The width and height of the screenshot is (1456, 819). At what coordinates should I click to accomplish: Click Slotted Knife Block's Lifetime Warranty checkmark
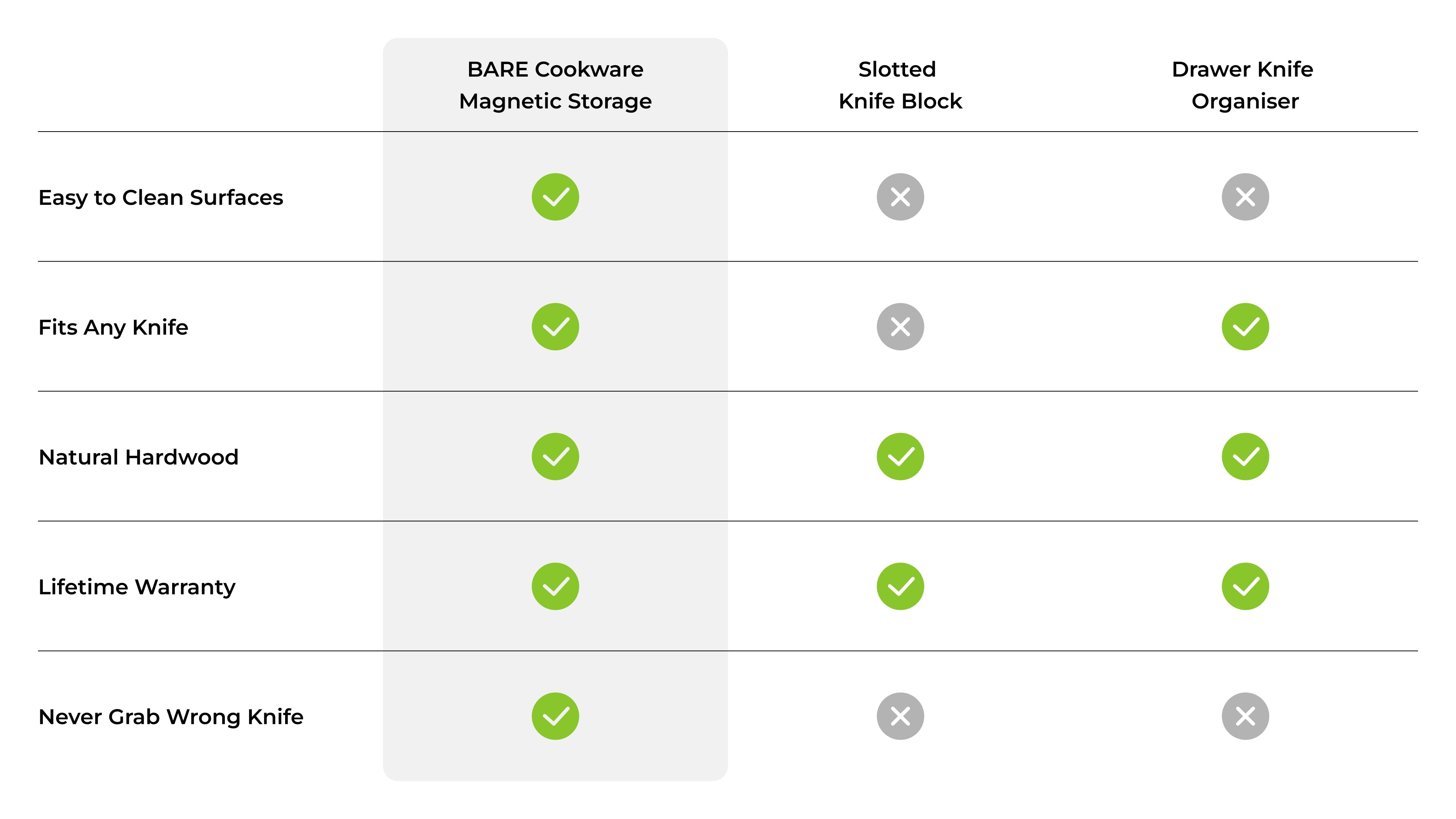[900, 586]
